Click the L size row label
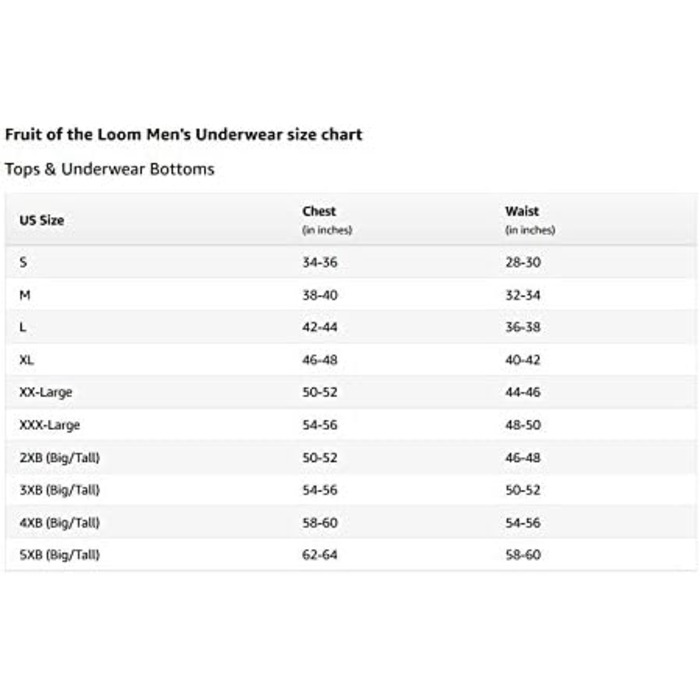Viewport: 700px width, 700px height. click(23, 327)
